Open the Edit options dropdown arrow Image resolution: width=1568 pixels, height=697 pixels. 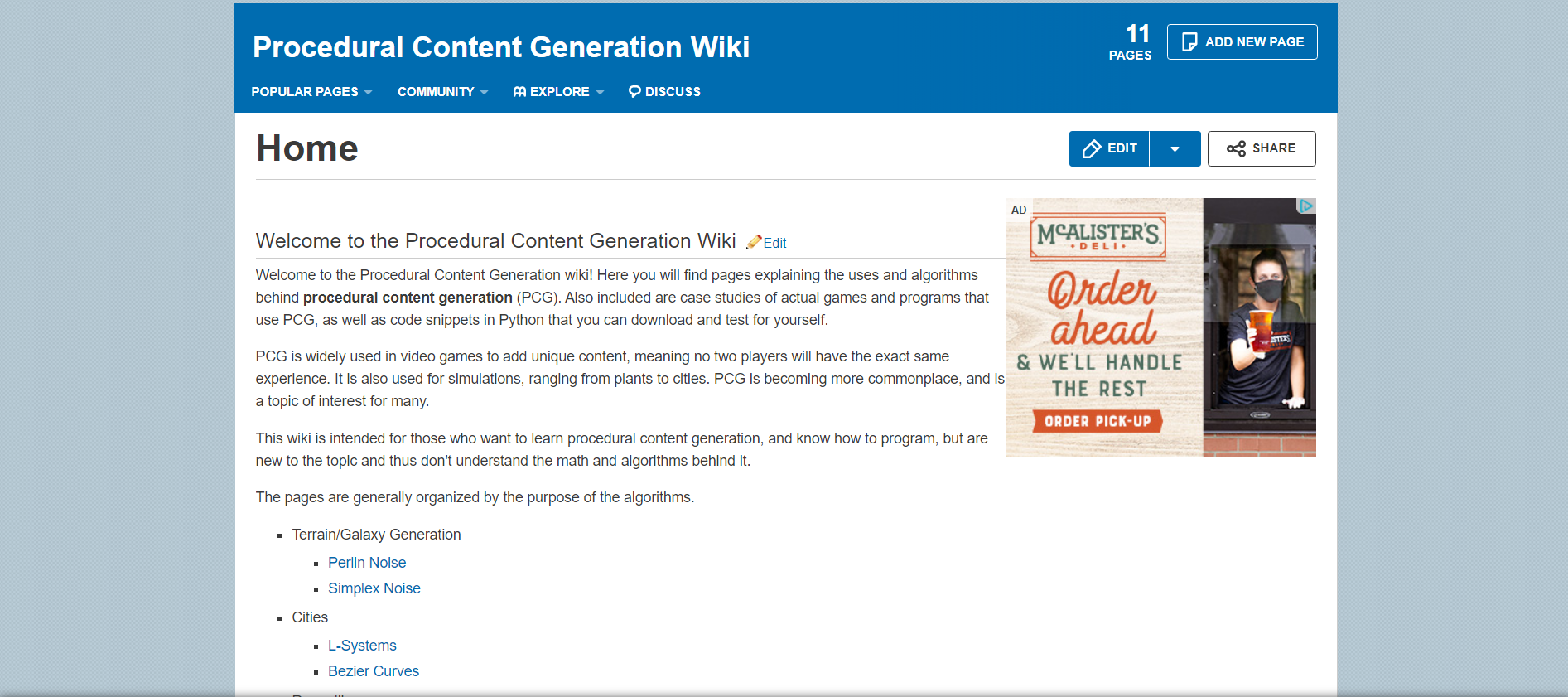pos(1175,149)
